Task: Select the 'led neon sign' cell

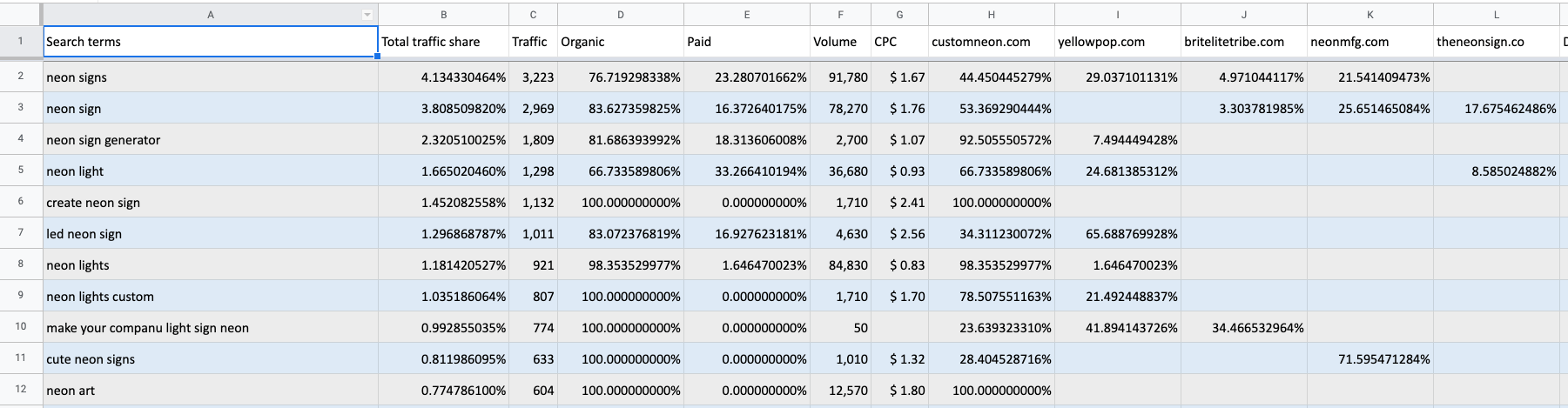Action: pyautogui.click(x=211, y=233)
